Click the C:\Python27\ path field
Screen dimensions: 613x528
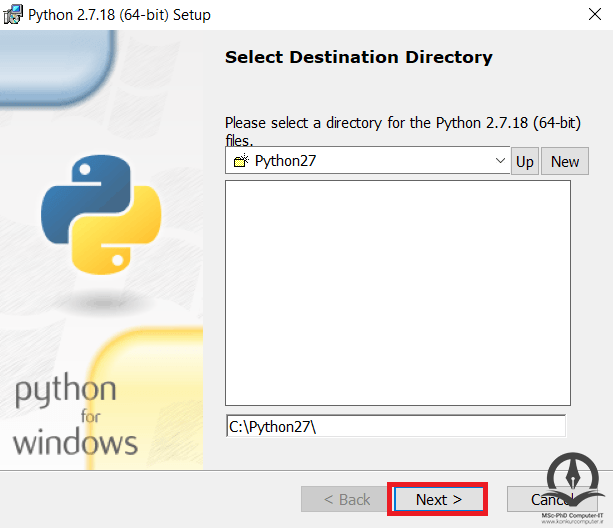396,426
